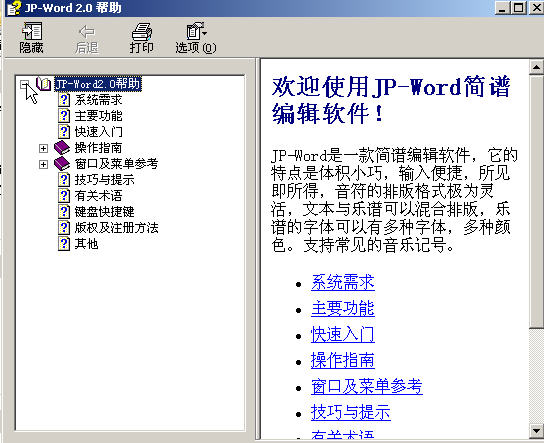This screenshot has width=544, height=443.
Task: Click the purple book icon beside 窗口及菜单参考
Action: click(62, 164)
